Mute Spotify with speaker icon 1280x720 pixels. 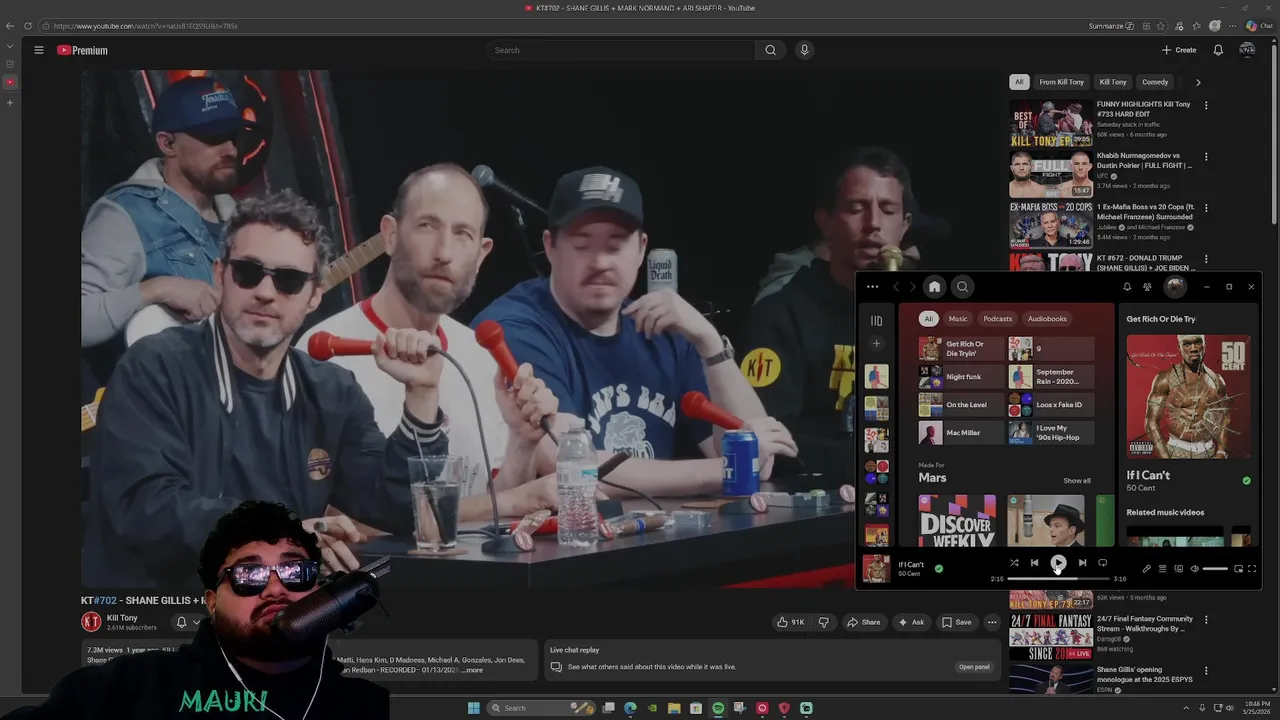point(1194,569)
